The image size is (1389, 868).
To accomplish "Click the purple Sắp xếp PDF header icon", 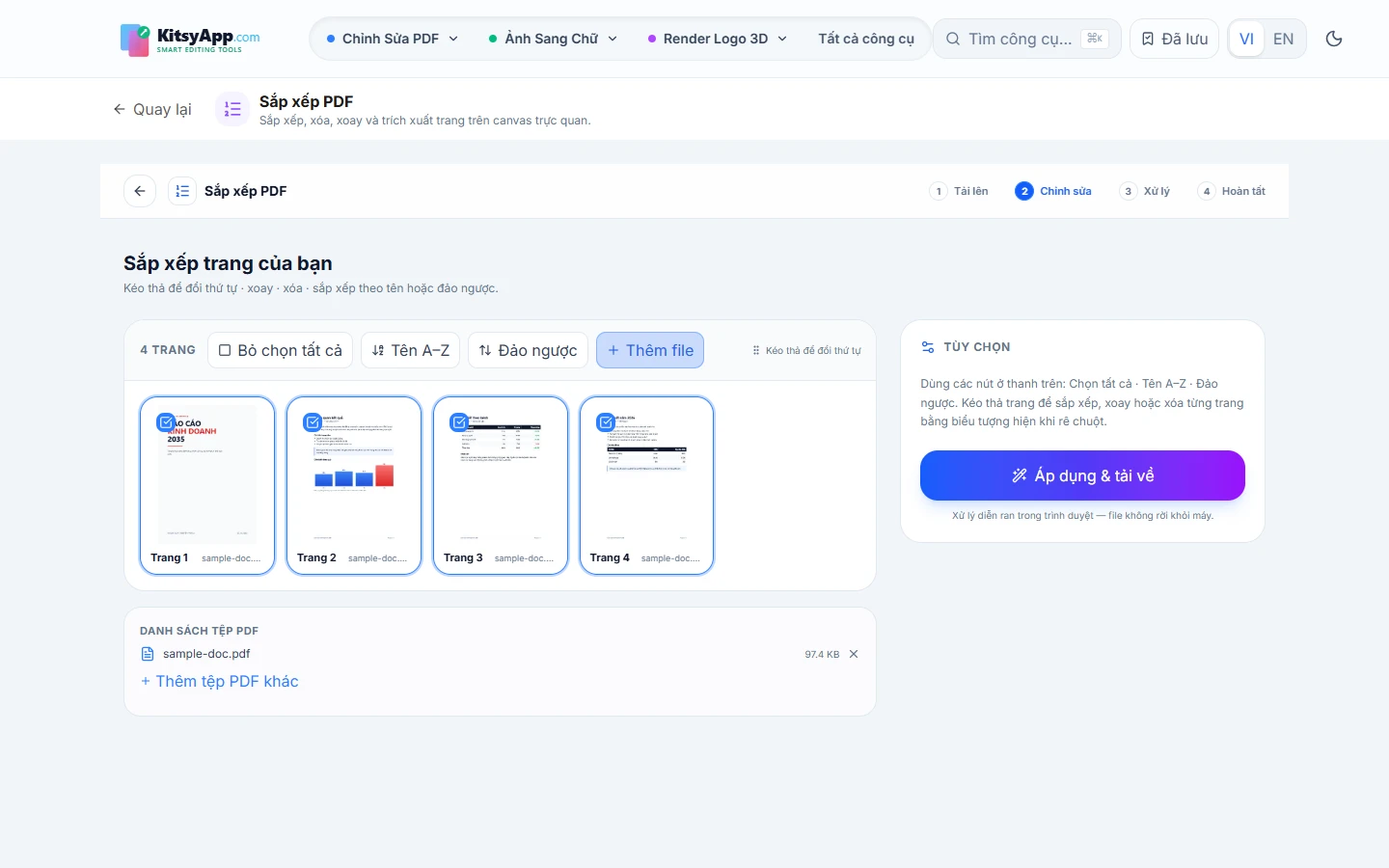I will pyautogui.click(x=232, y=109).
